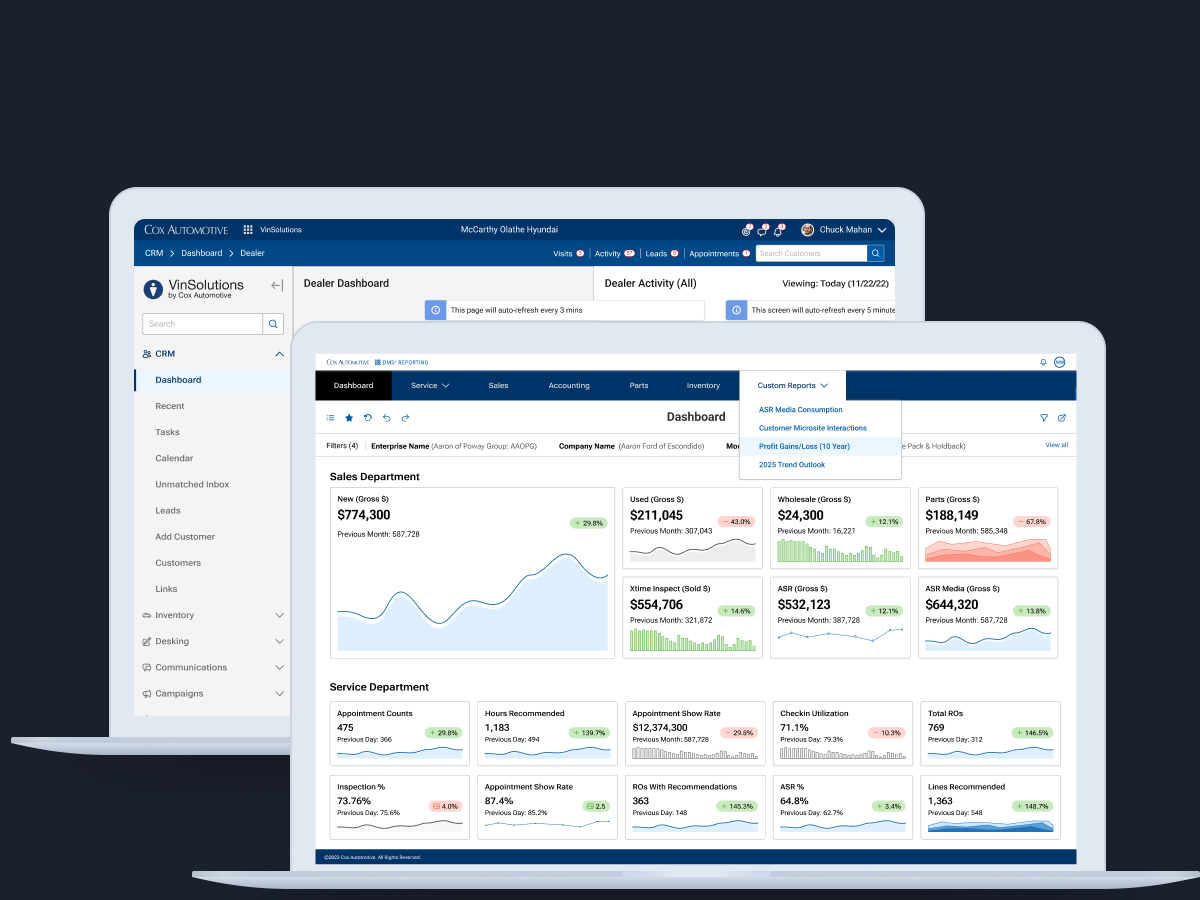The height and width of the screenshot is (900, 1200).
Task: Collapse the VinSolutions sidebar with the arrow icon
Action: coord(277,286)
